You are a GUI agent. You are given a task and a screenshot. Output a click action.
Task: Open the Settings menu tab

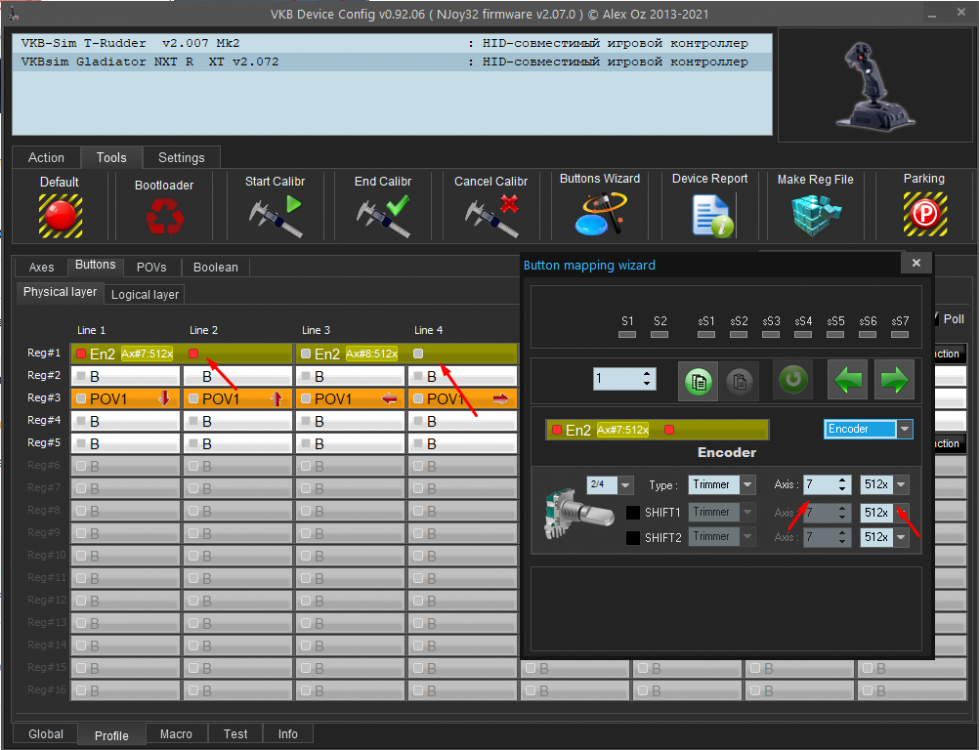[181, 157]
